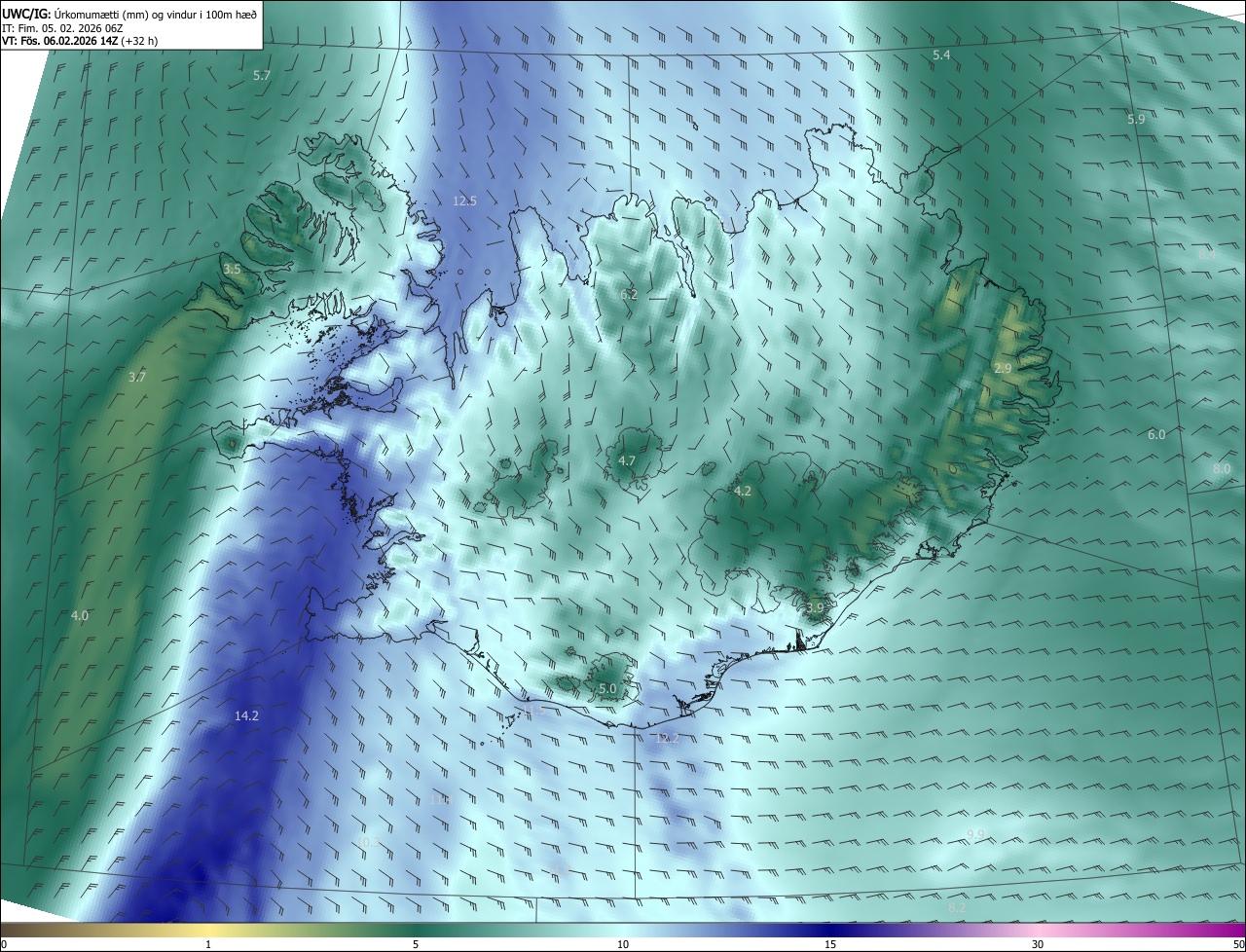Click the 2.9 value label in east Iceland
Screen dimensions: 1246x952
[x=1003, y=368]
